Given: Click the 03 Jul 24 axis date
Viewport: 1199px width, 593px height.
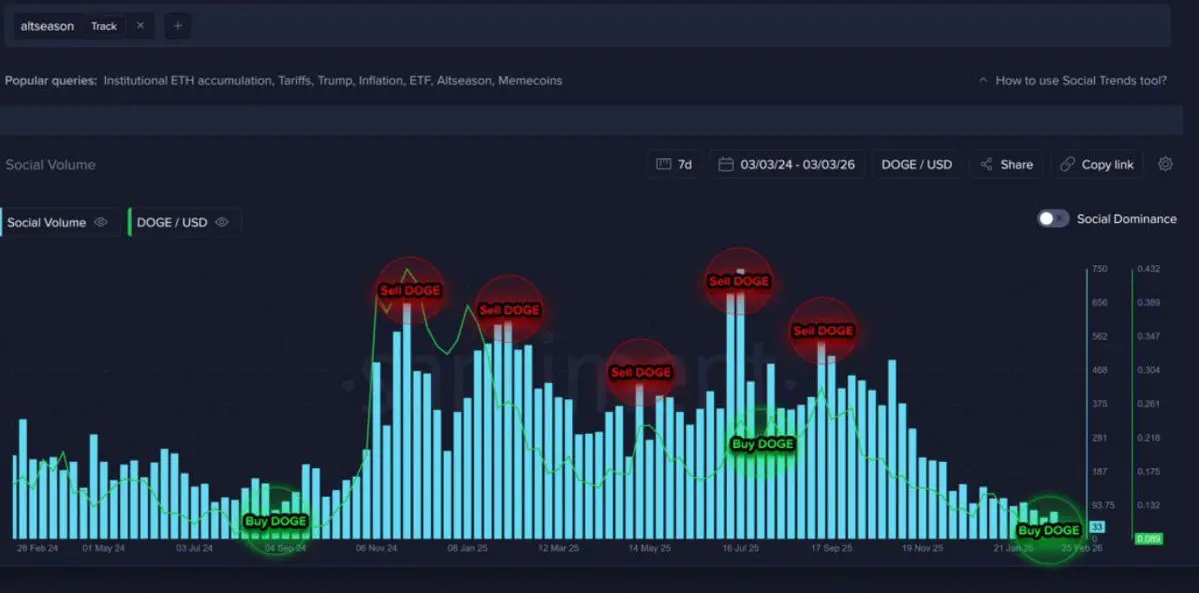Looking at the screenshot, I should coord(195,549).
